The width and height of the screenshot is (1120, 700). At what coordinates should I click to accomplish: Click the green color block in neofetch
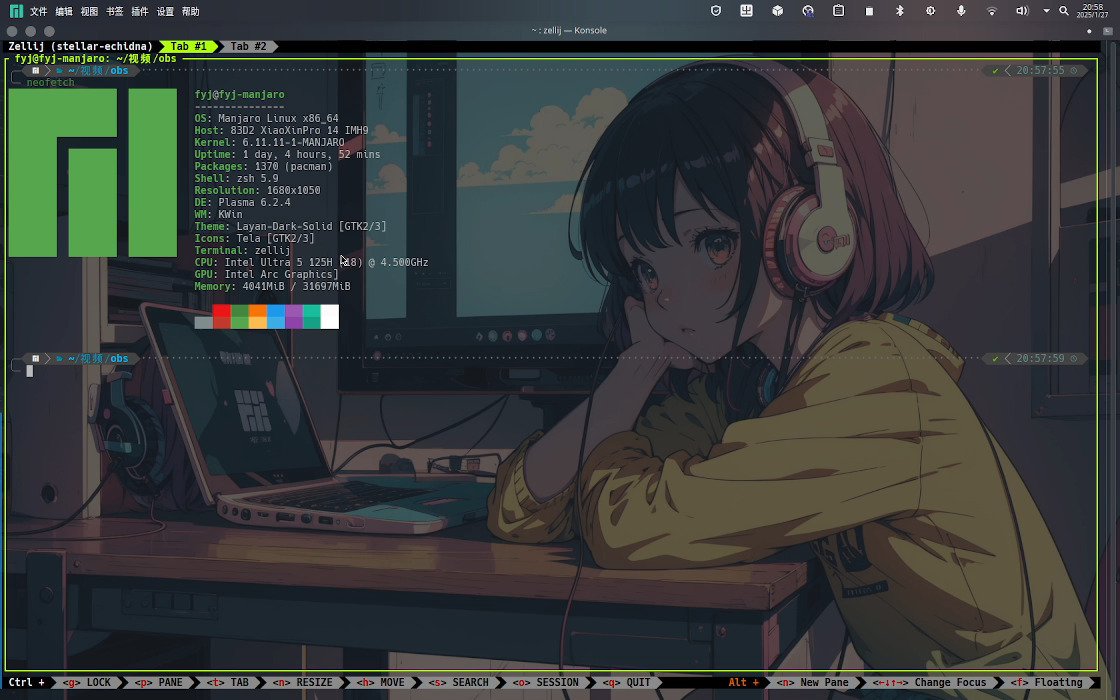(239, 316)
